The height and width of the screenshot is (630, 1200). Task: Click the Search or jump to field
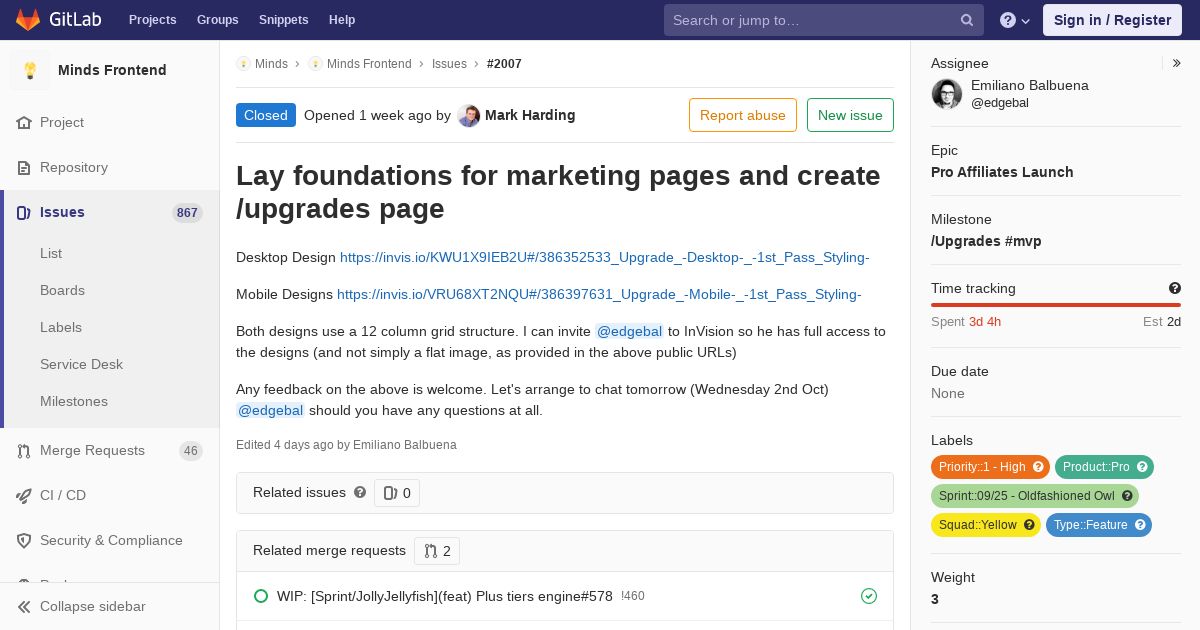coord(824,20)
